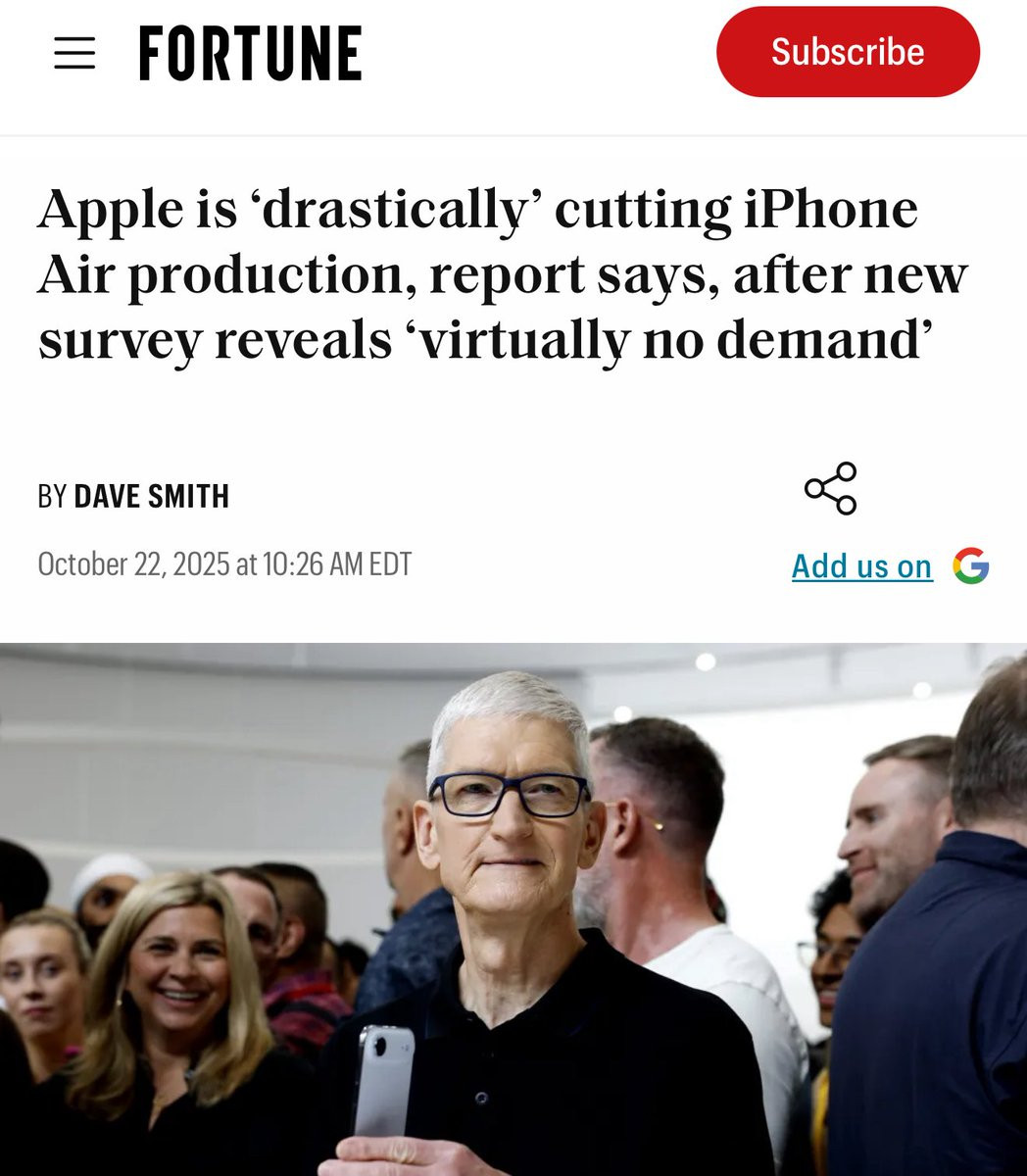This screenshot has height=1176, width=1027.
Task: Click the article headline text
Action: pos(503,275)
